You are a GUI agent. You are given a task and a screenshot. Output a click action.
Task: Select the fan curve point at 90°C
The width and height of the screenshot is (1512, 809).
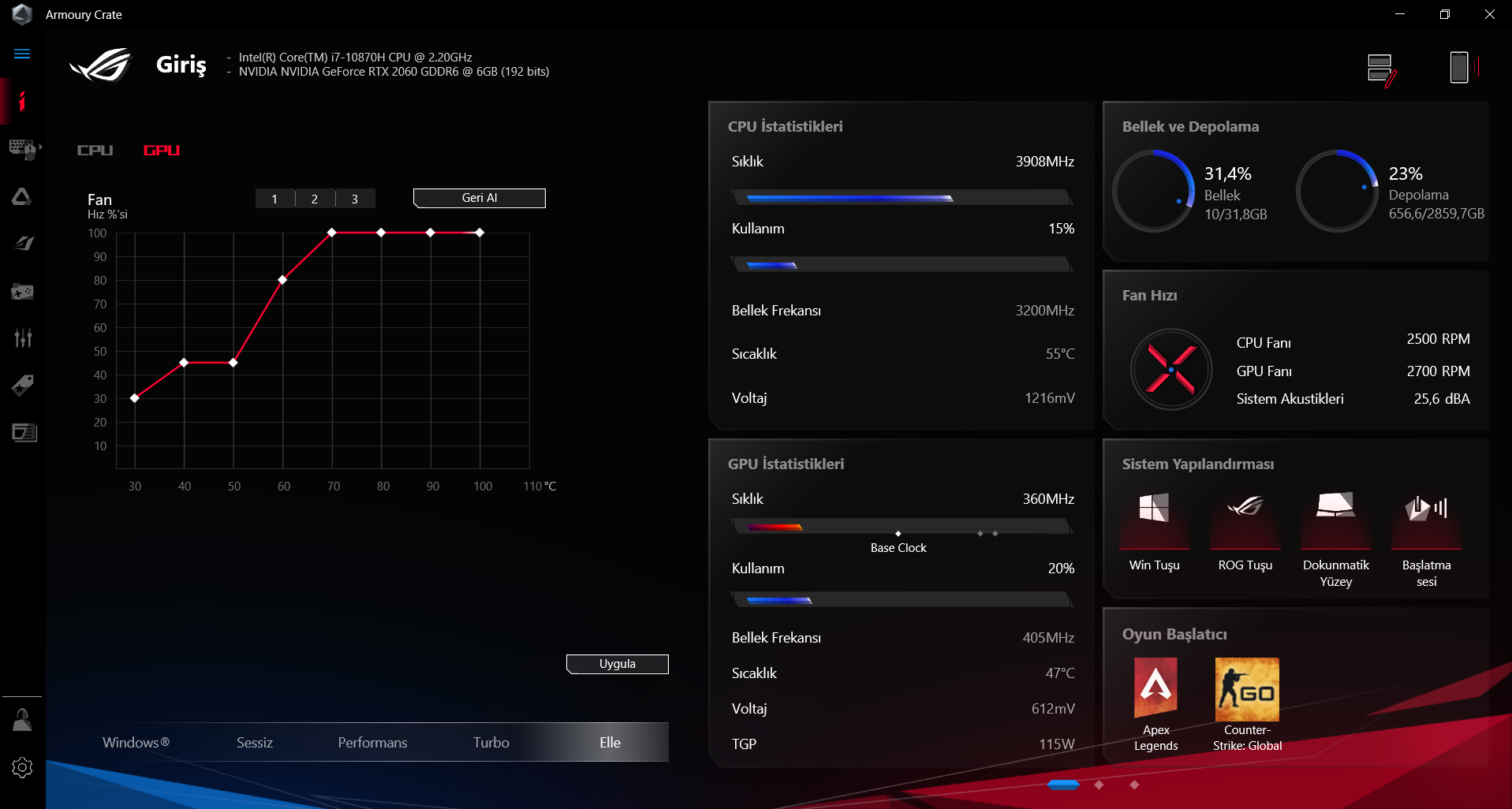pyautogui.click(x=431, y=233)
